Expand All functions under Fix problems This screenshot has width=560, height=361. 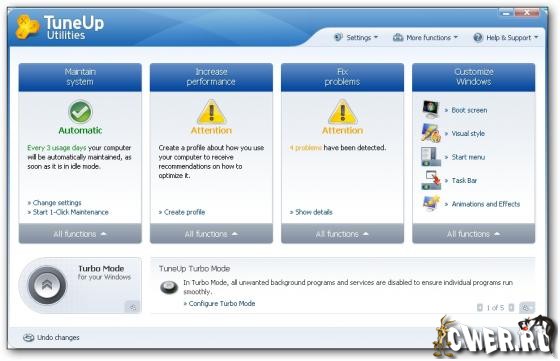click(x=342, y=234)
